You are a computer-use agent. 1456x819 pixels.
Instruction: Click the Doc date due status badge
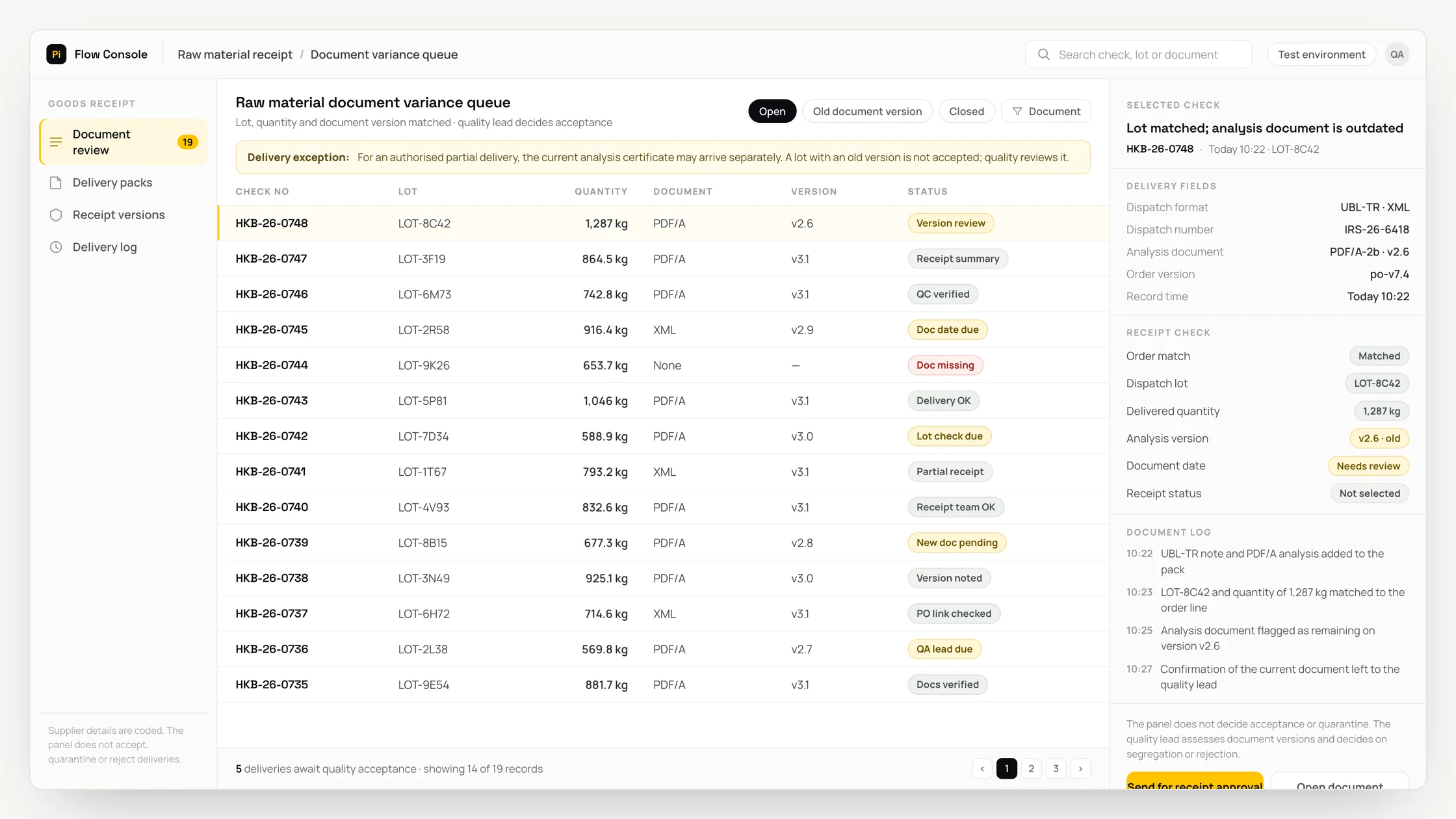[947, 330]
